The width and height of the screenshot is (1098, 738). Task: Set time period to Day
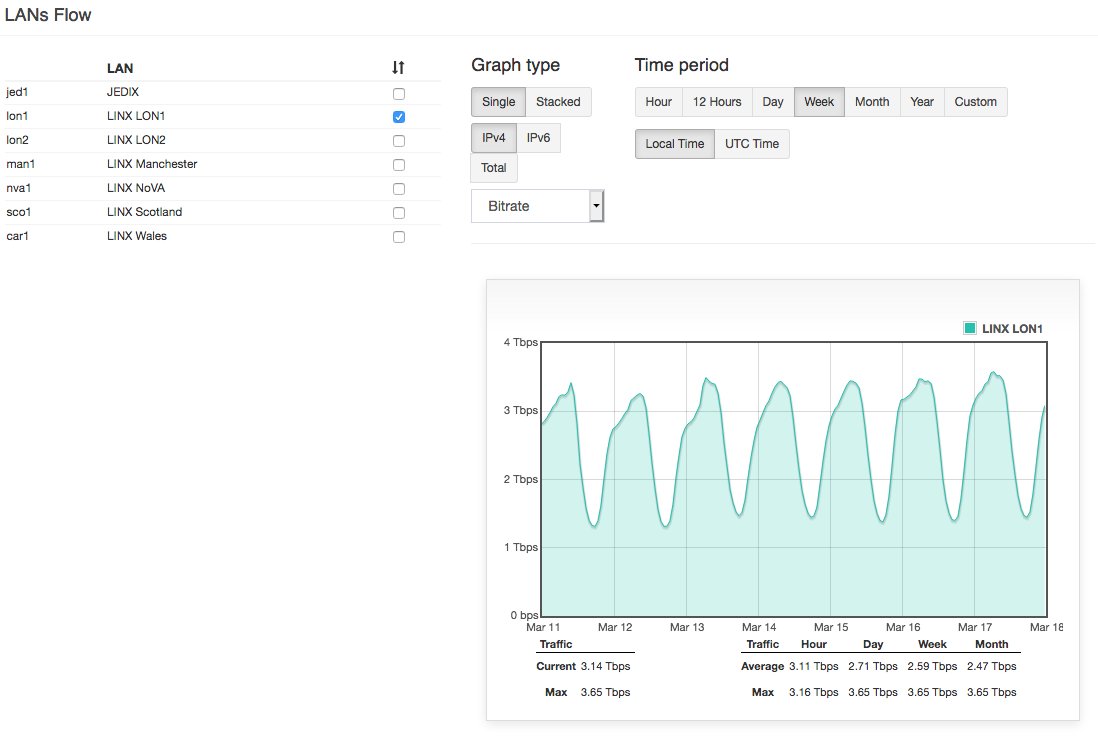(x=772, y=102)
